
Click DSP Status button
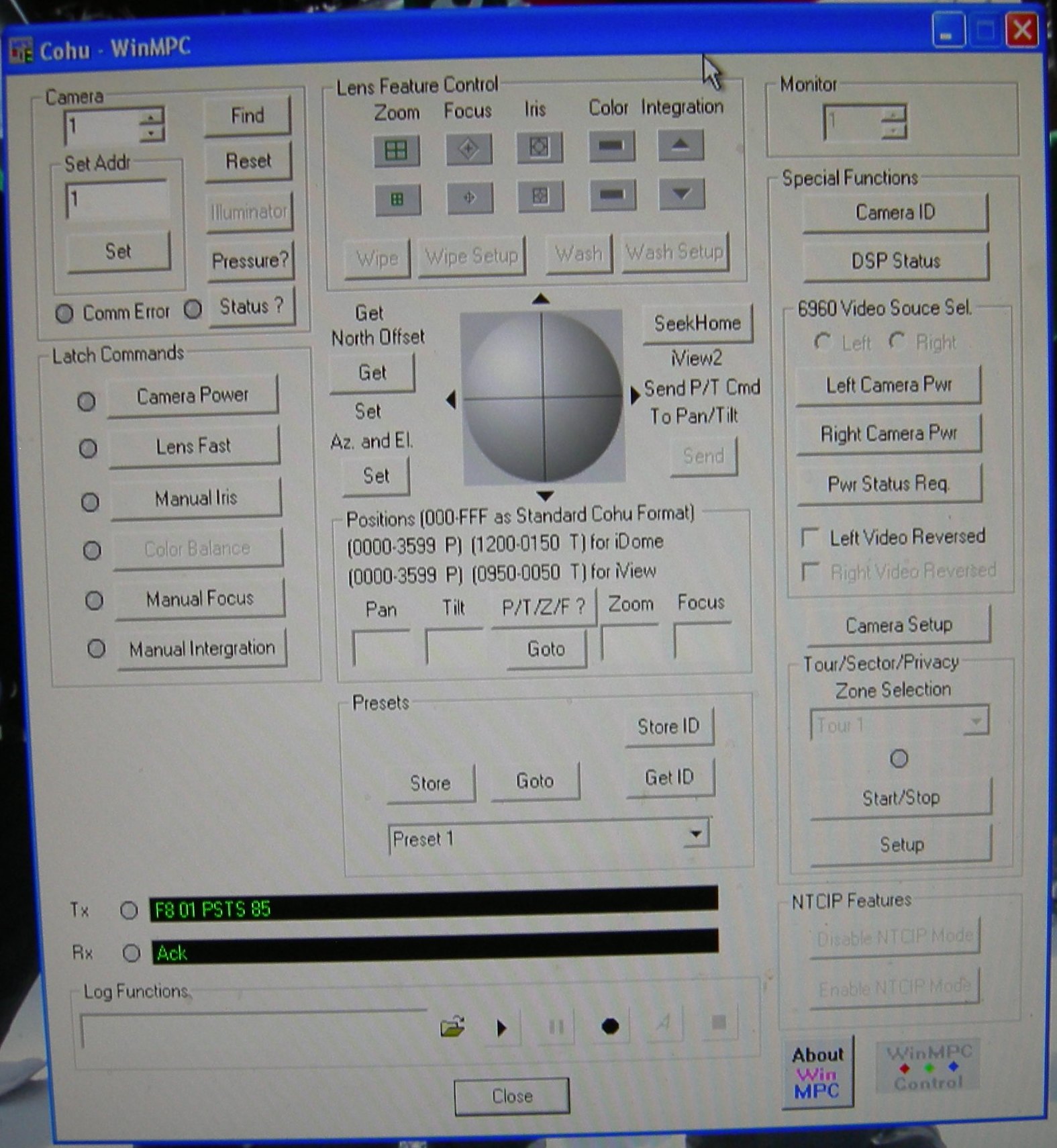pyautogui.click(x=896, y=261)
